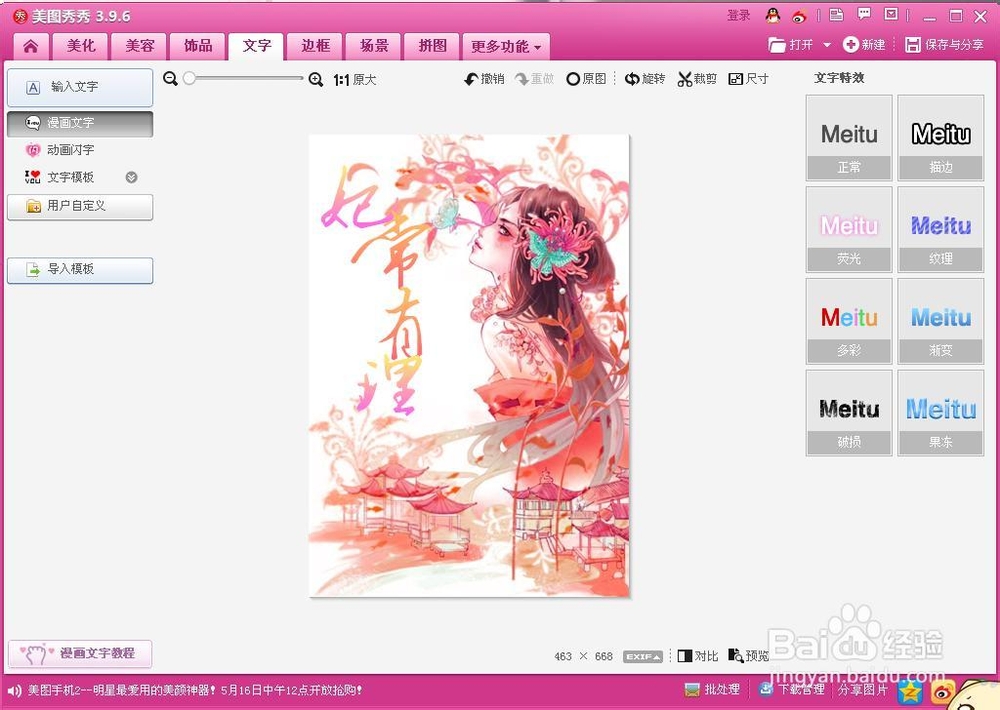Image resolution: width=1000 pixels, height=710 pixels.
Task: Click the 旋转 rotate tool
Action: (645, 79)
